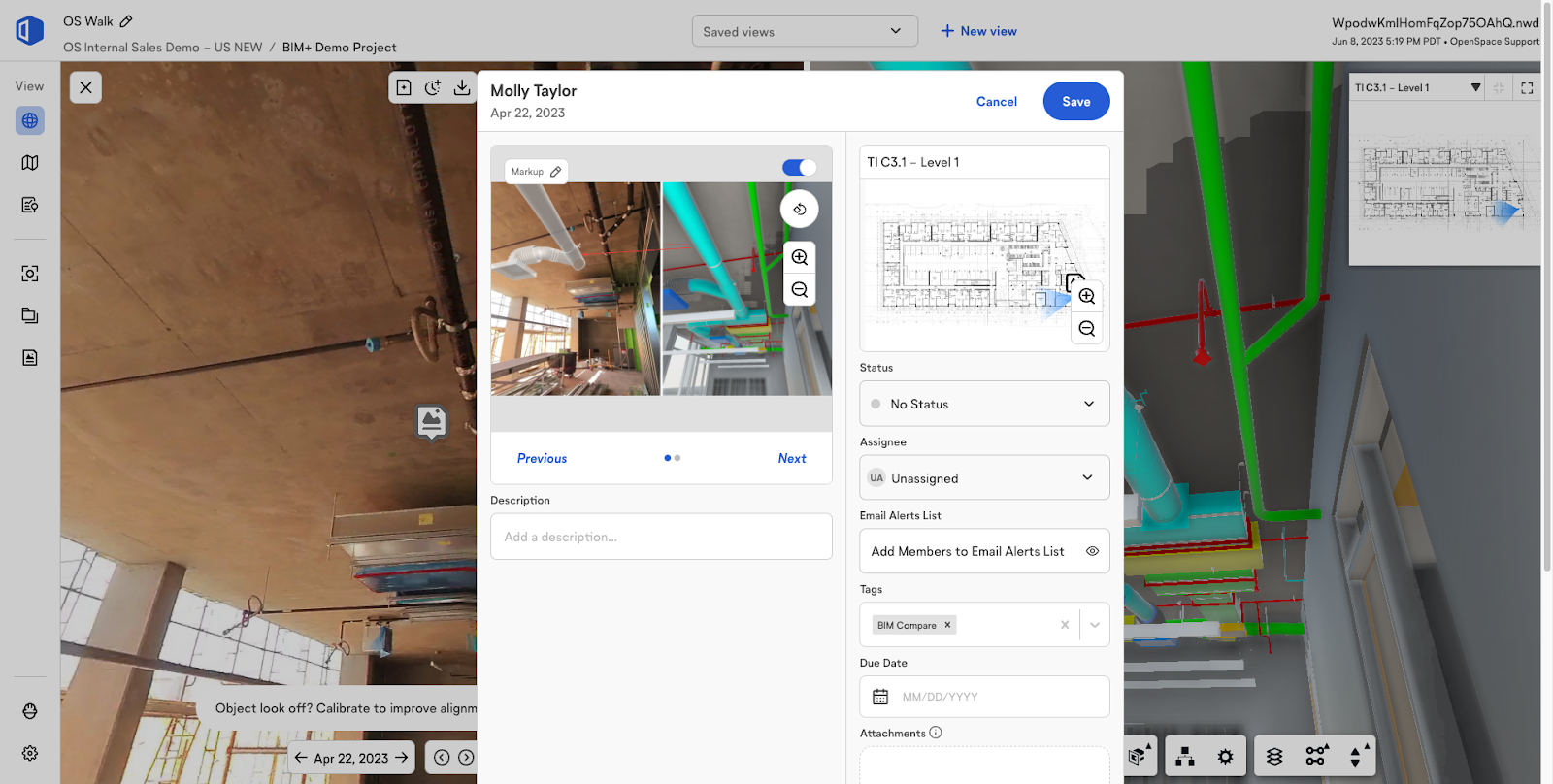Image resolution: width=1553 pixels, height=784 pixels.
Task: Zoom in on the comparison image
Action: click(x=799, y=257)
